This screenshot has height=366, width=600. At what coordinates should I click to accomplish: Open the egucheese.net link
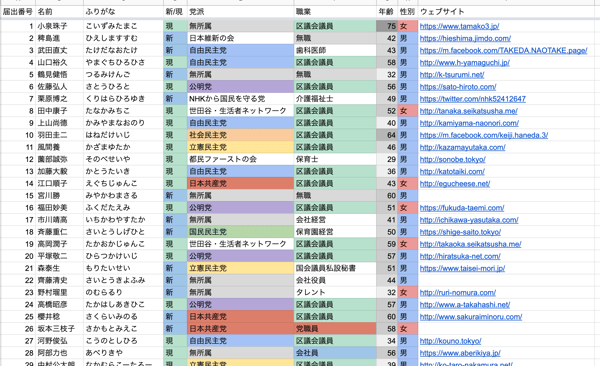[455, 184]
